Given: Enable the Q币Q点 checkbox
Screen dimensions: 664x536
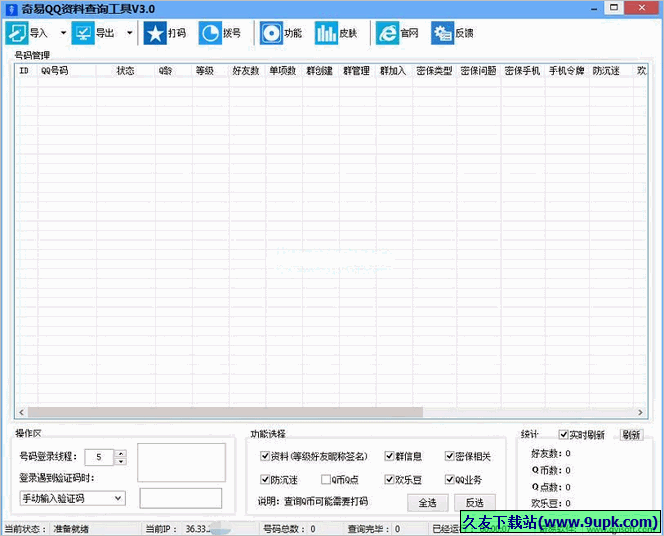Looking at the screenshot, I should 326,479.
